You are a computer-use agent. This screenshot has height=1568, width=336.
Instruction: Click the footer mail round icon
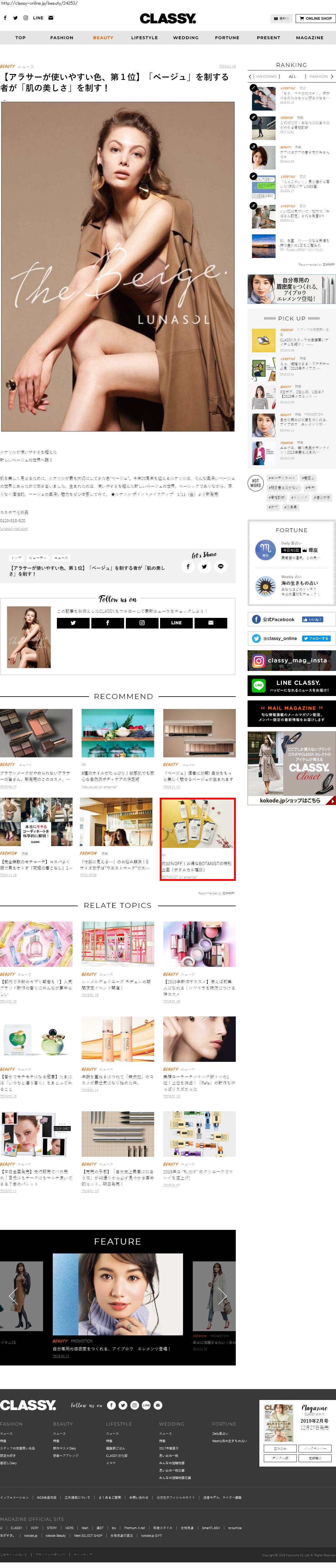point(158,1406)
